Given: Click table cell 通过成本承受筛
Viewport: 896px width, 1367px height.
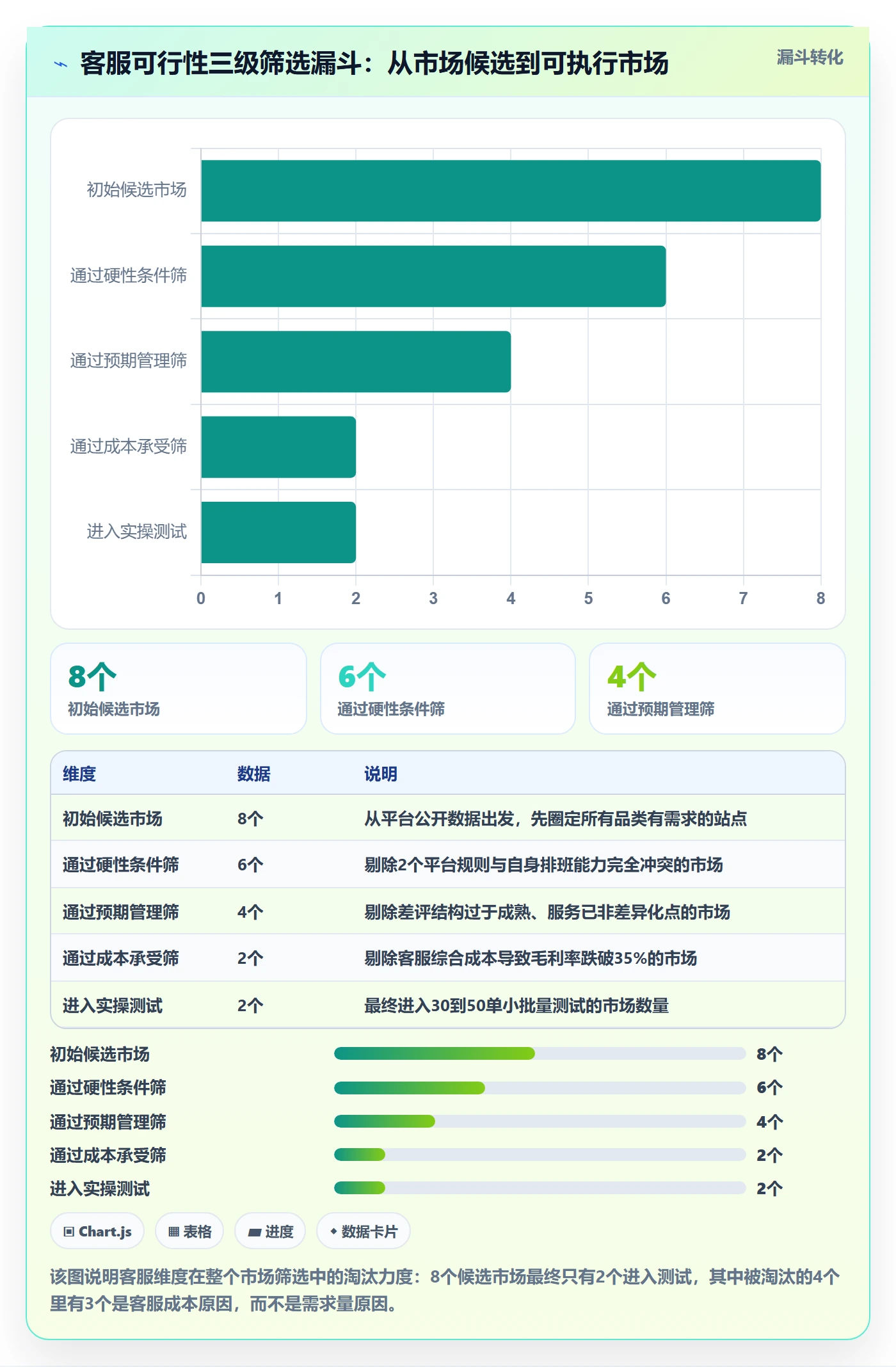Looking at the screenshot, I should coord(121,958).
